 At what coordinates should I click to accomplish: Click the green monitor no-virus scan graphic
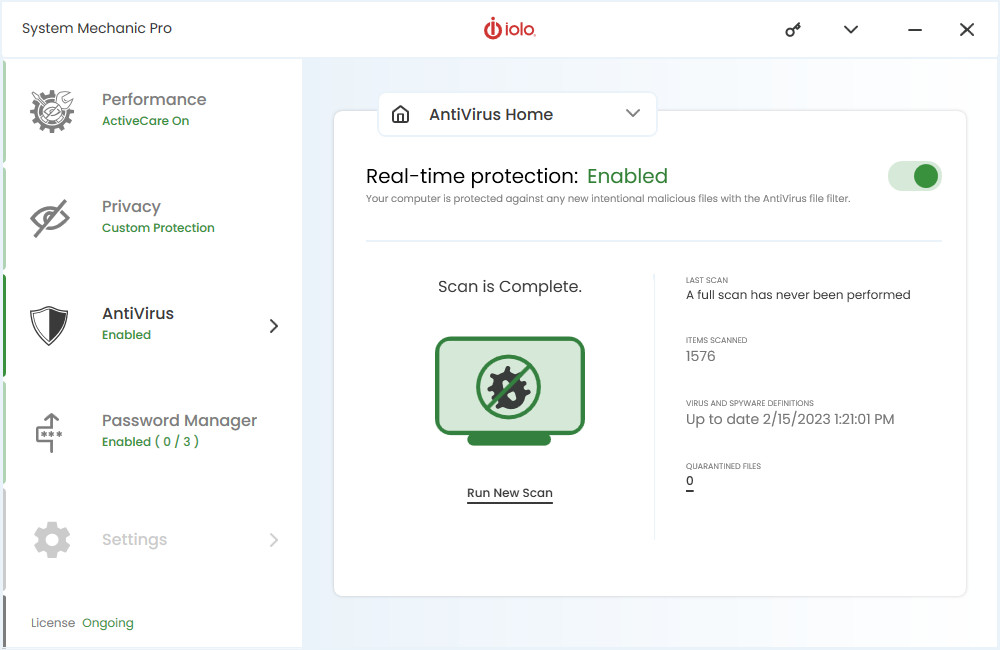coord(510,391)
